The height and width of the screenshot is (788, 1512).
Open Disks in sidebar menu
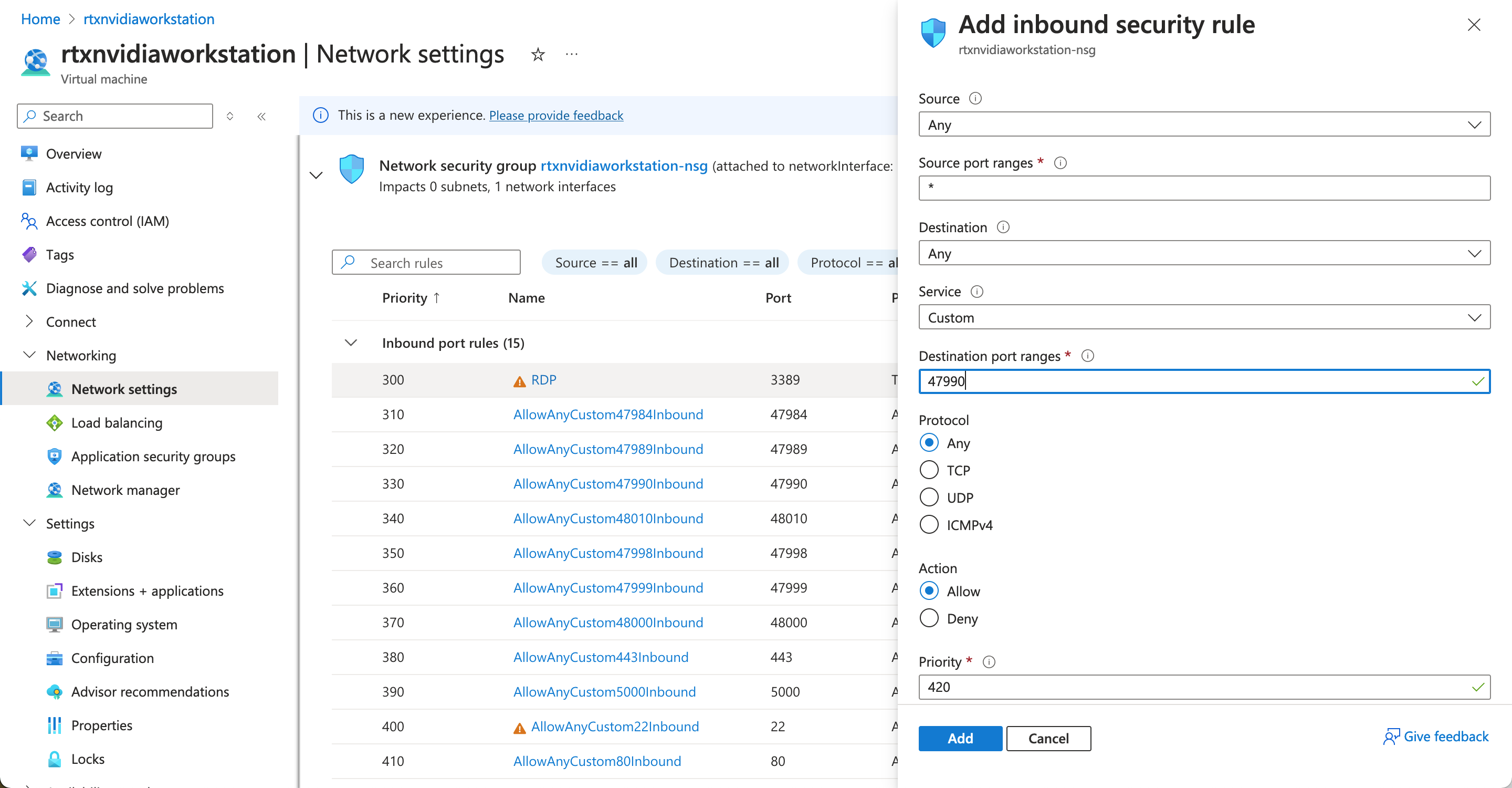pyautogui.click(x=86, y=557)
